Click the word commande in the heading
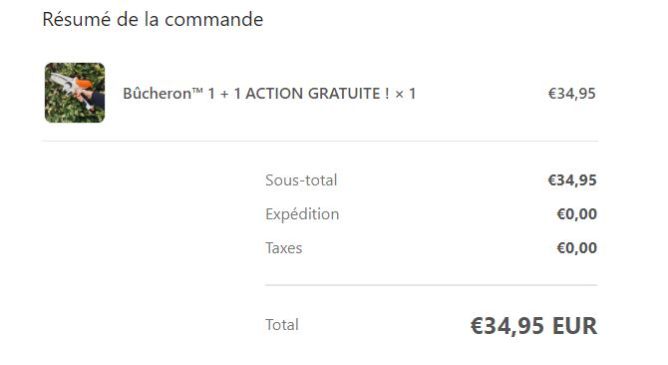This screenshot has width=668, height=365. click(214, 20)
